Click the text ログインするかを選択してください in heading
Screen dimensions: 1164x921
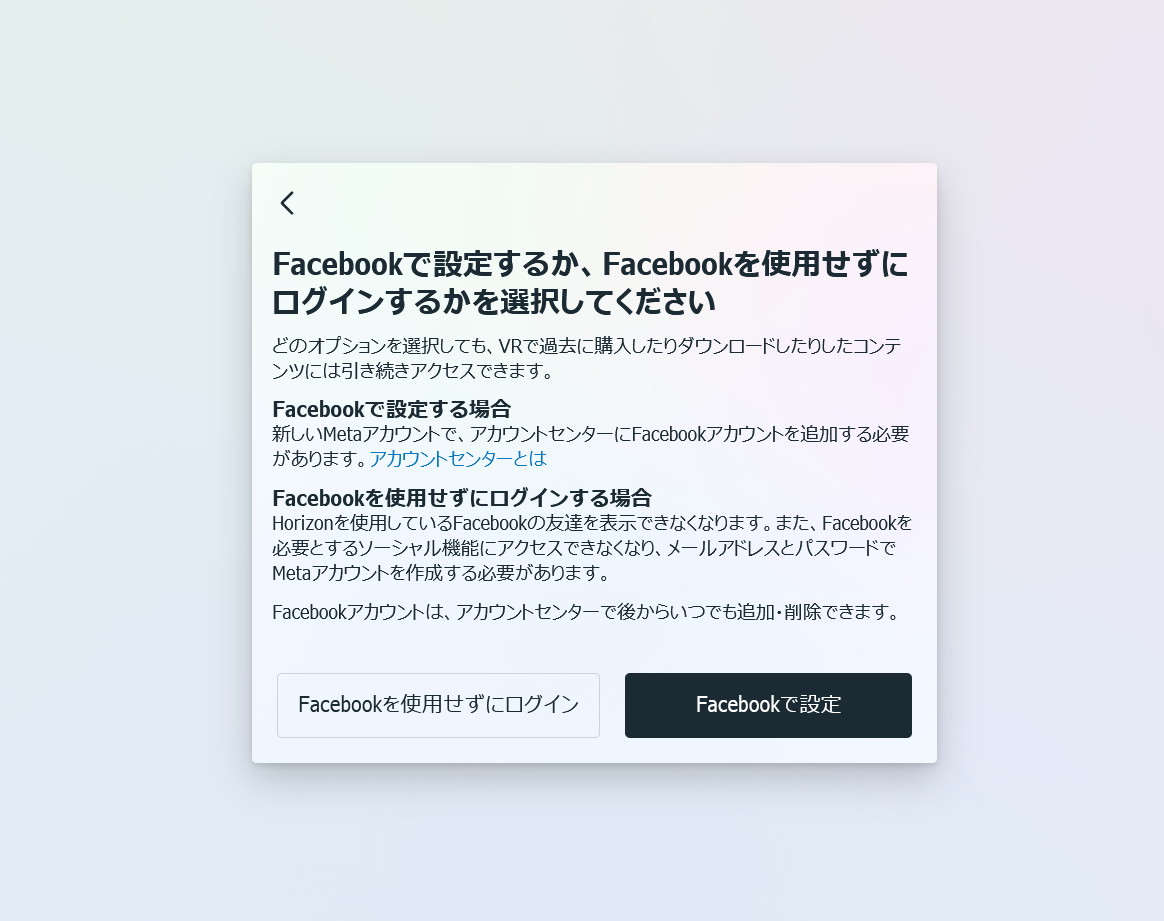494,302
